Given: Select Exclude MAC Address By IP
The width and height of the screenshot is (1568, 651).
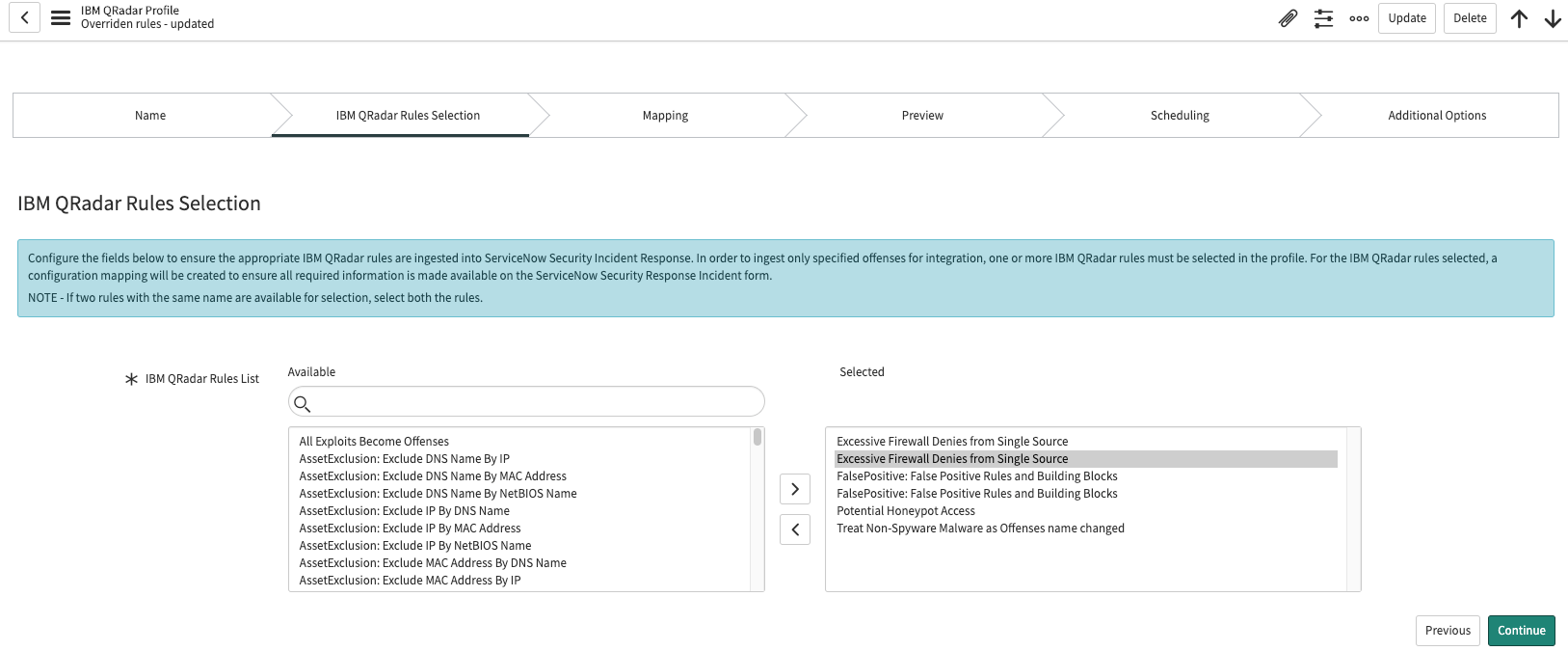Looking at the screenshot, I should tap(411, 581).
